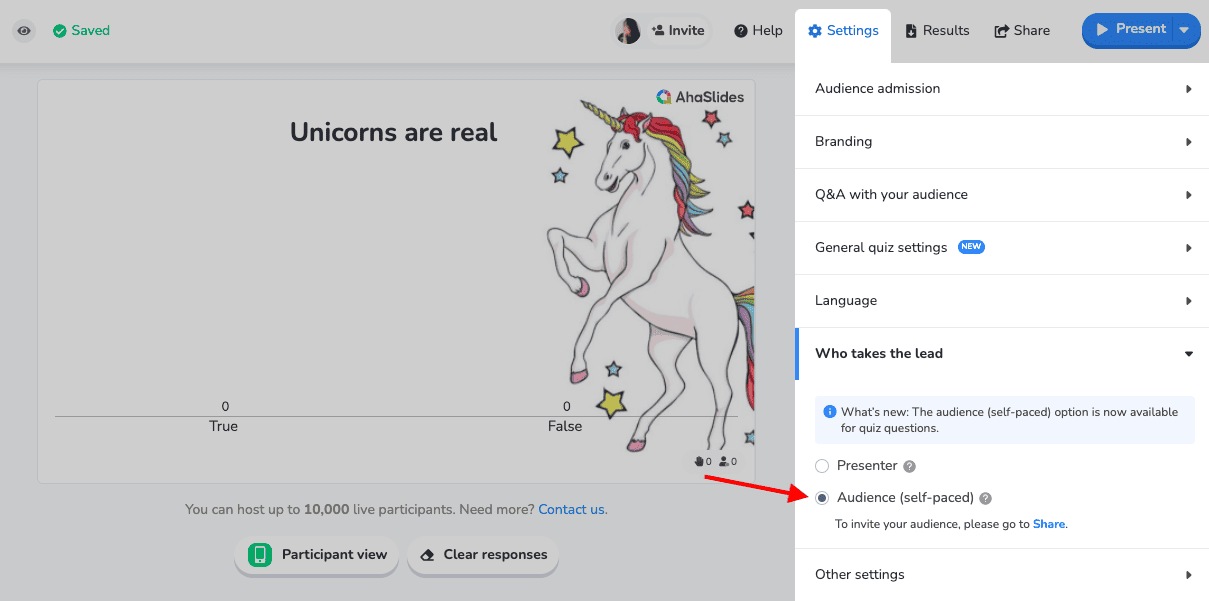
Task: Click the What's new notice text
Action: click(1009, 420)
